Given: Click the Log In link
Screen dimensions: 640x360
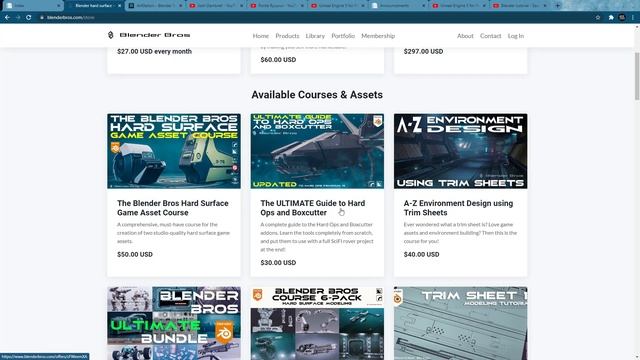Looking at the screenshot, I should [516, 36].
